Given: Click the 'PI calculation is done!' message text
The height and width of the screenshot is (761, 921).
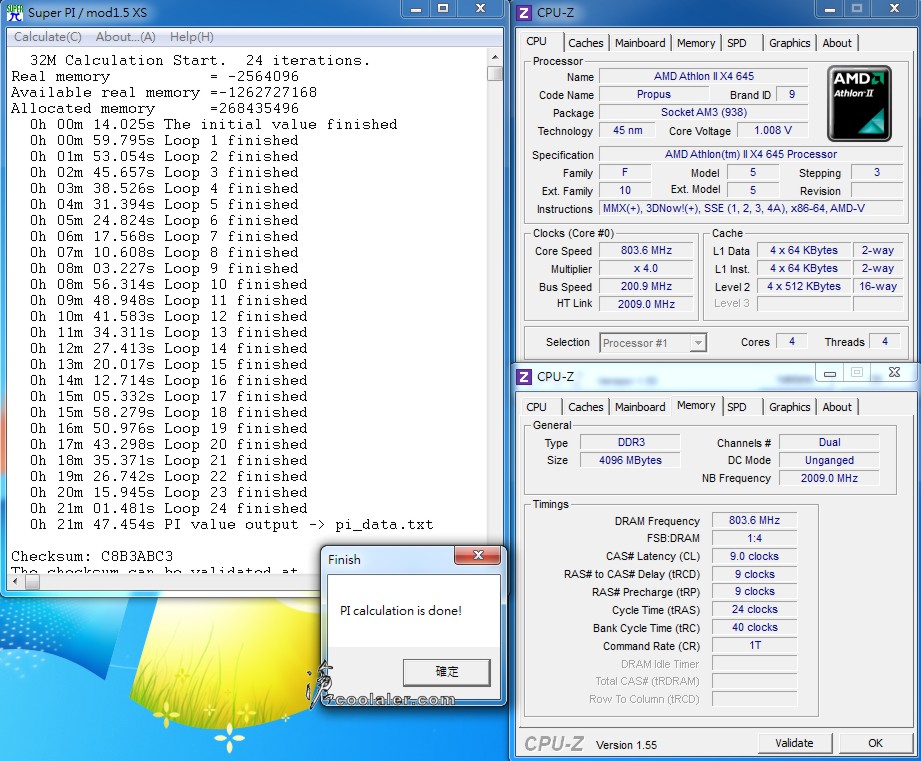Looking at the screenshot, I should 401,611.
